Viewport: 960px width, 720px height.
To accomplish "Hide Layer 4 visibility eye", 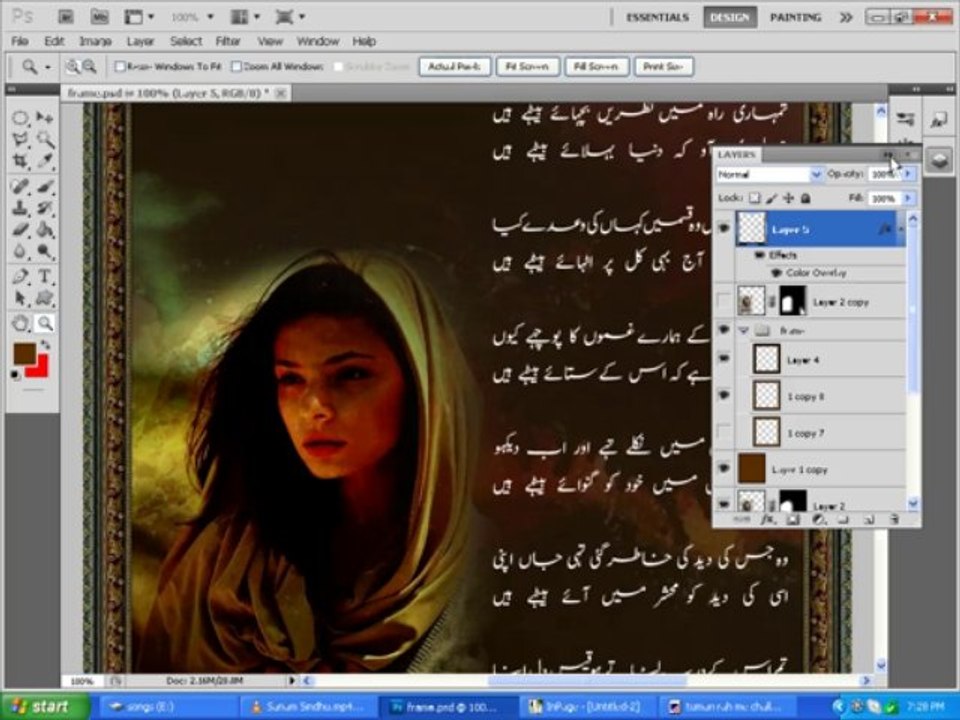I will [724, 359].
